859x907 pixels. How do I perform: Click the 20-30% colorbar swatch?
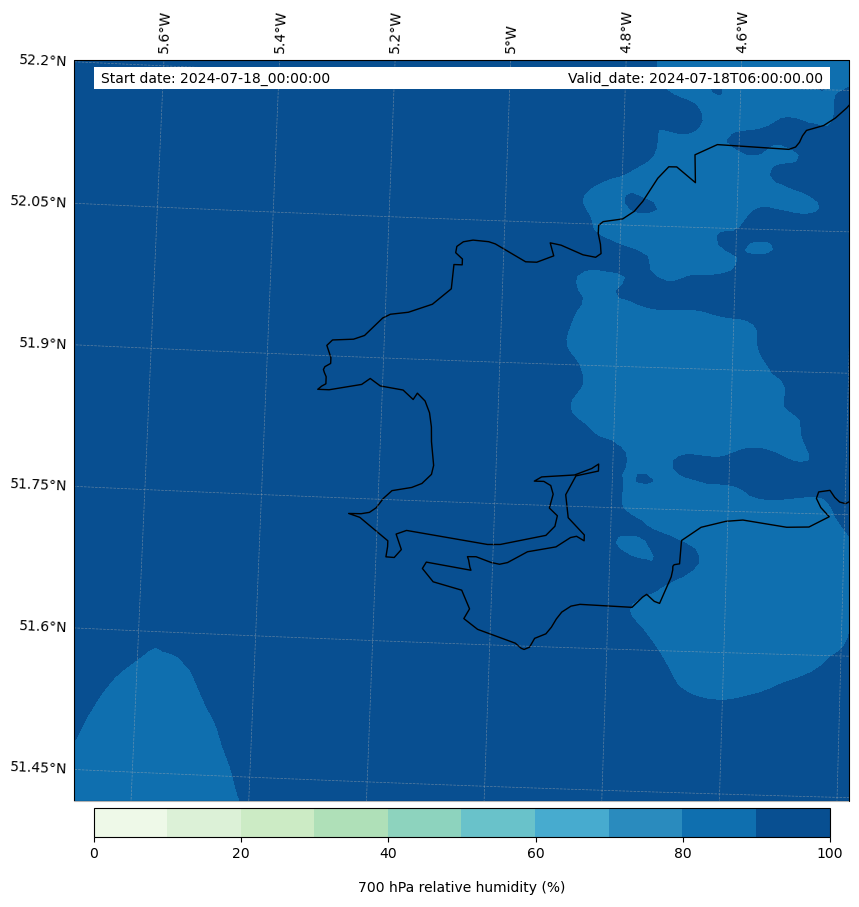[x=278, y=823]
